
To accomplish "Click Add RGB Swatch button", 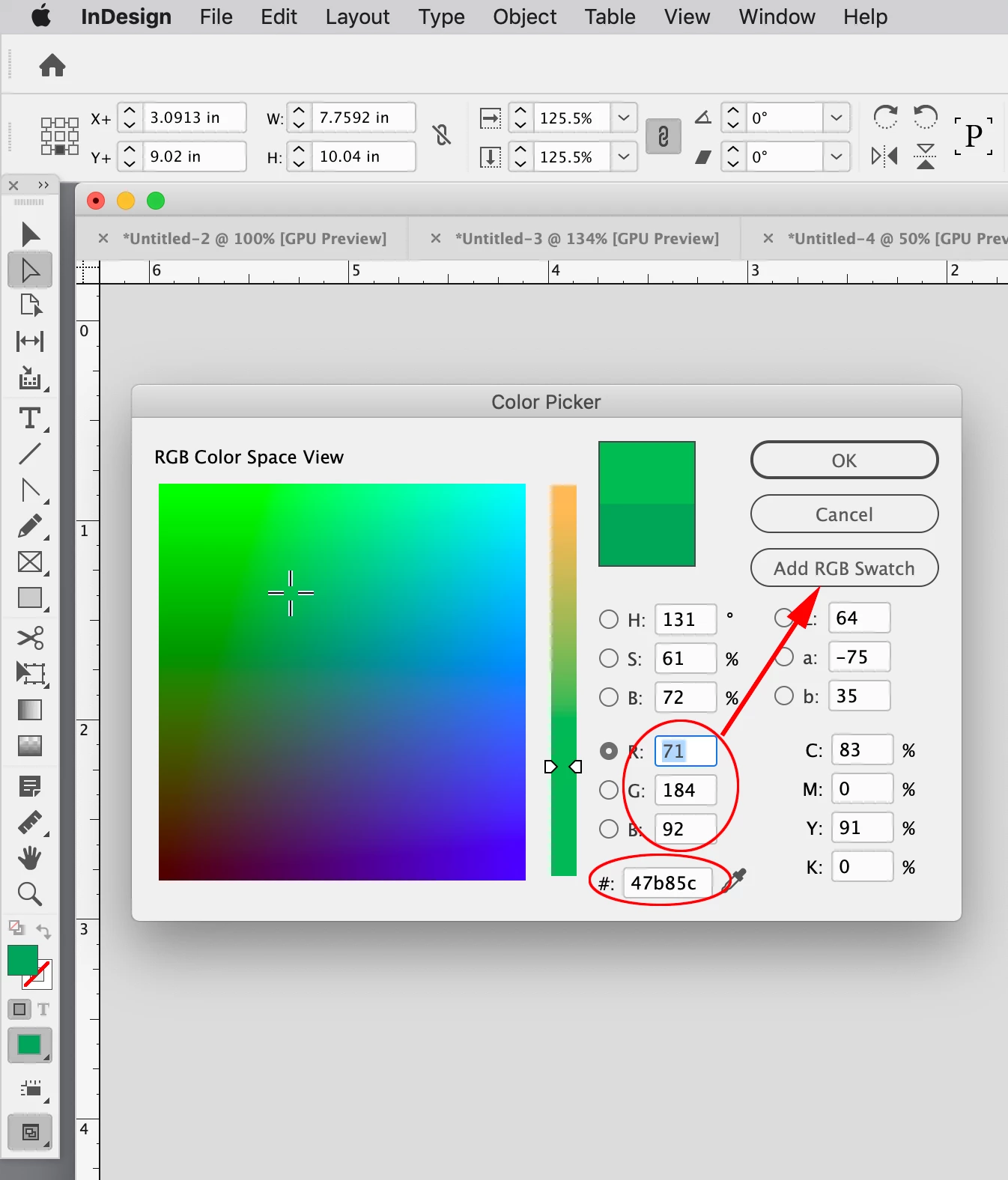I will point(844,568).
